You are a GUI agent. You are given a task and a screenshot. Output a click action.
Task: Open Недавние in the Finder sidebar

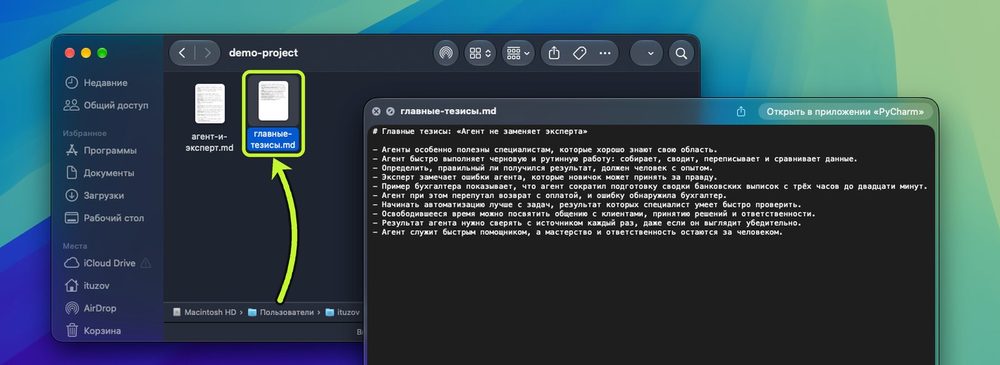point(105,83)
